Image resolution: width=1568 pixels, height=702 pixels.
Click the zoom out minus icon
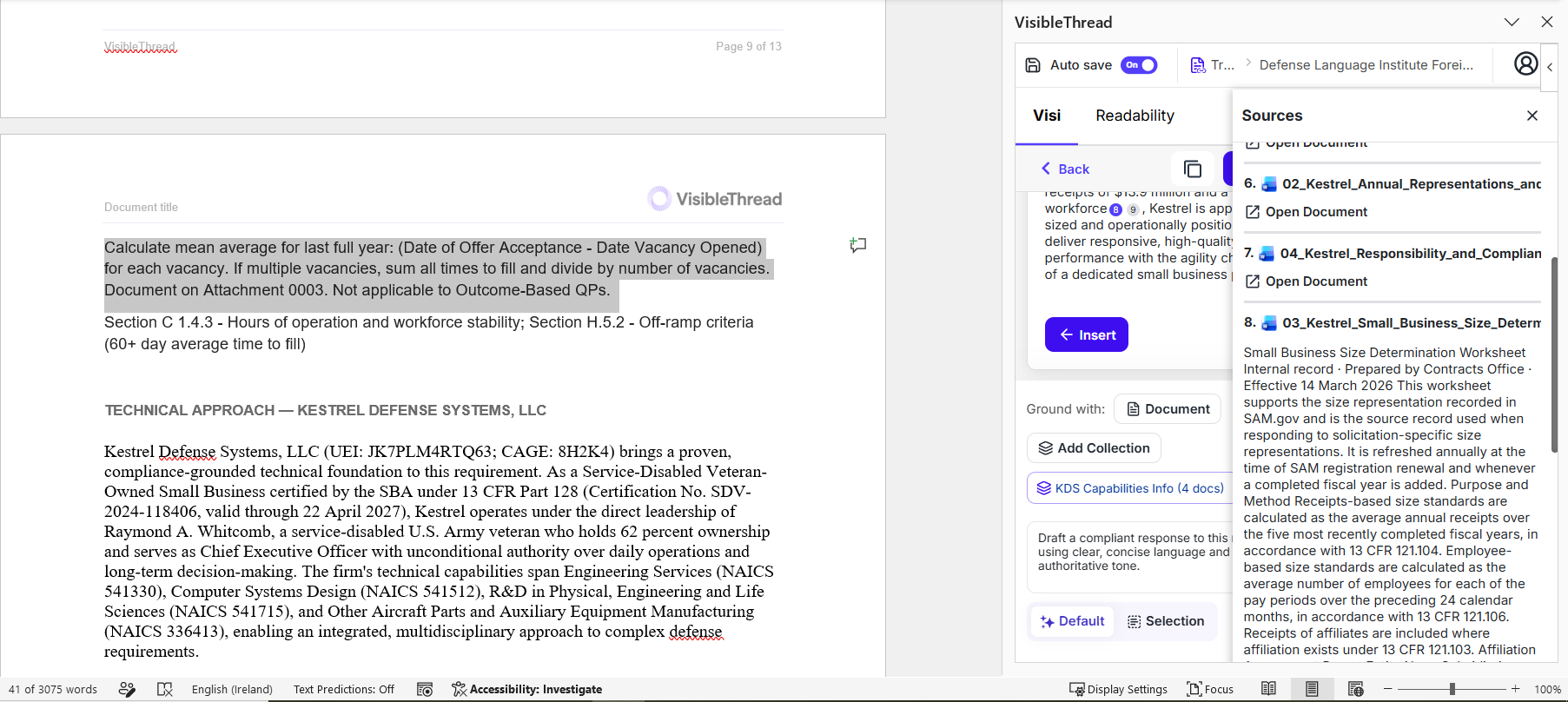[x=1388, y=689]
